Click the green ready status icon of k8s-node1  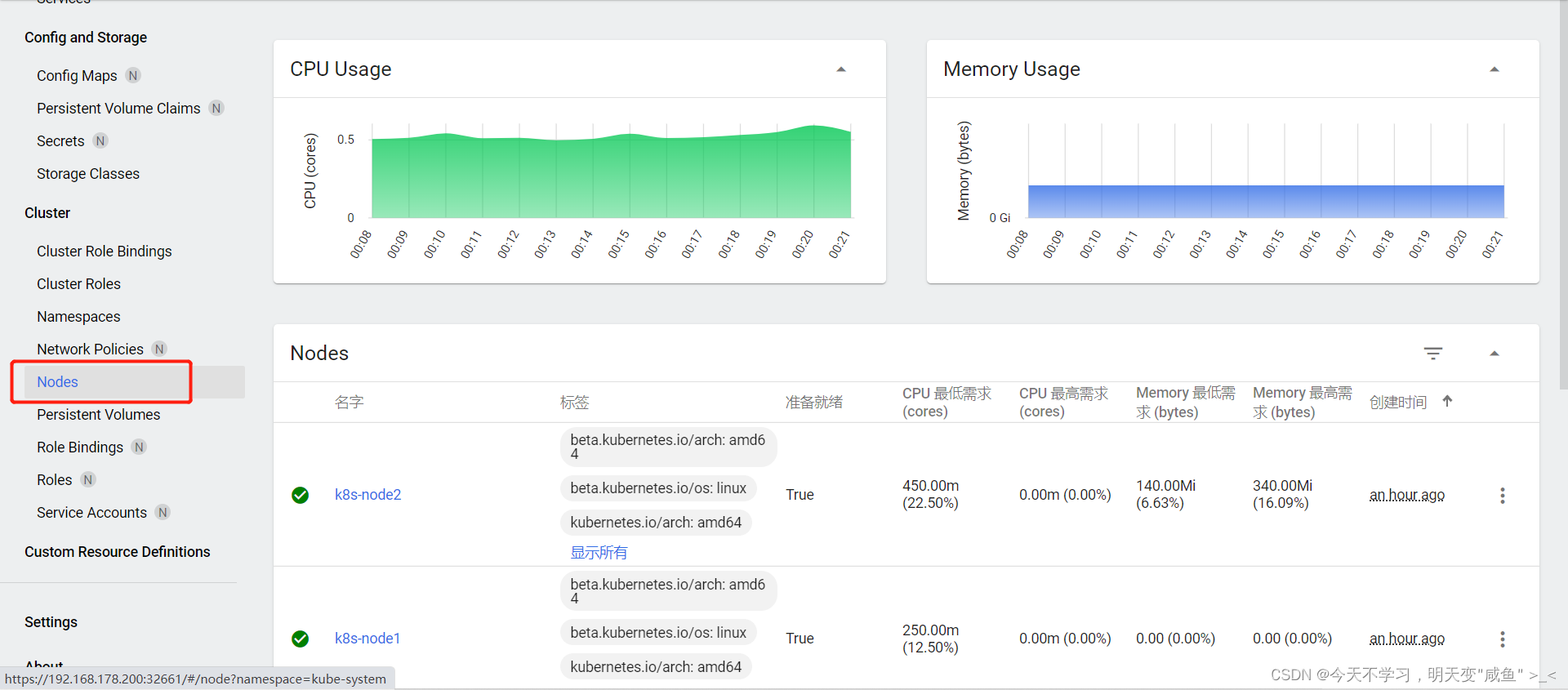pyautogui.click(x=301, y=639)
